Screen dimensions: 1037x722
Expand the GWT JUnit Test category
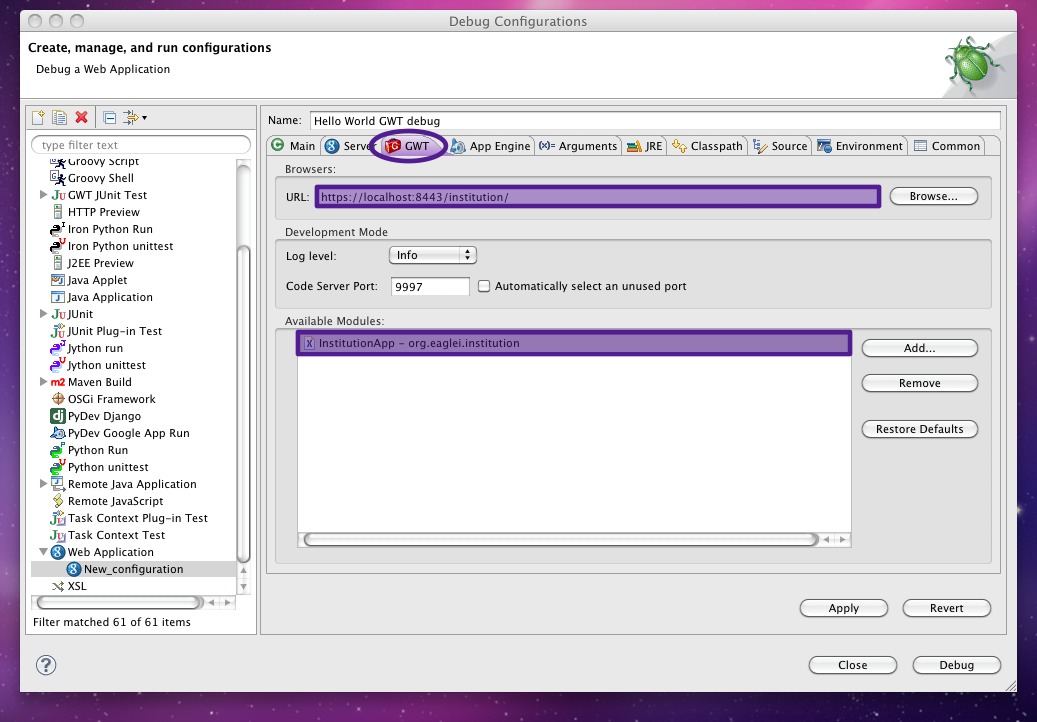[43, 194]
